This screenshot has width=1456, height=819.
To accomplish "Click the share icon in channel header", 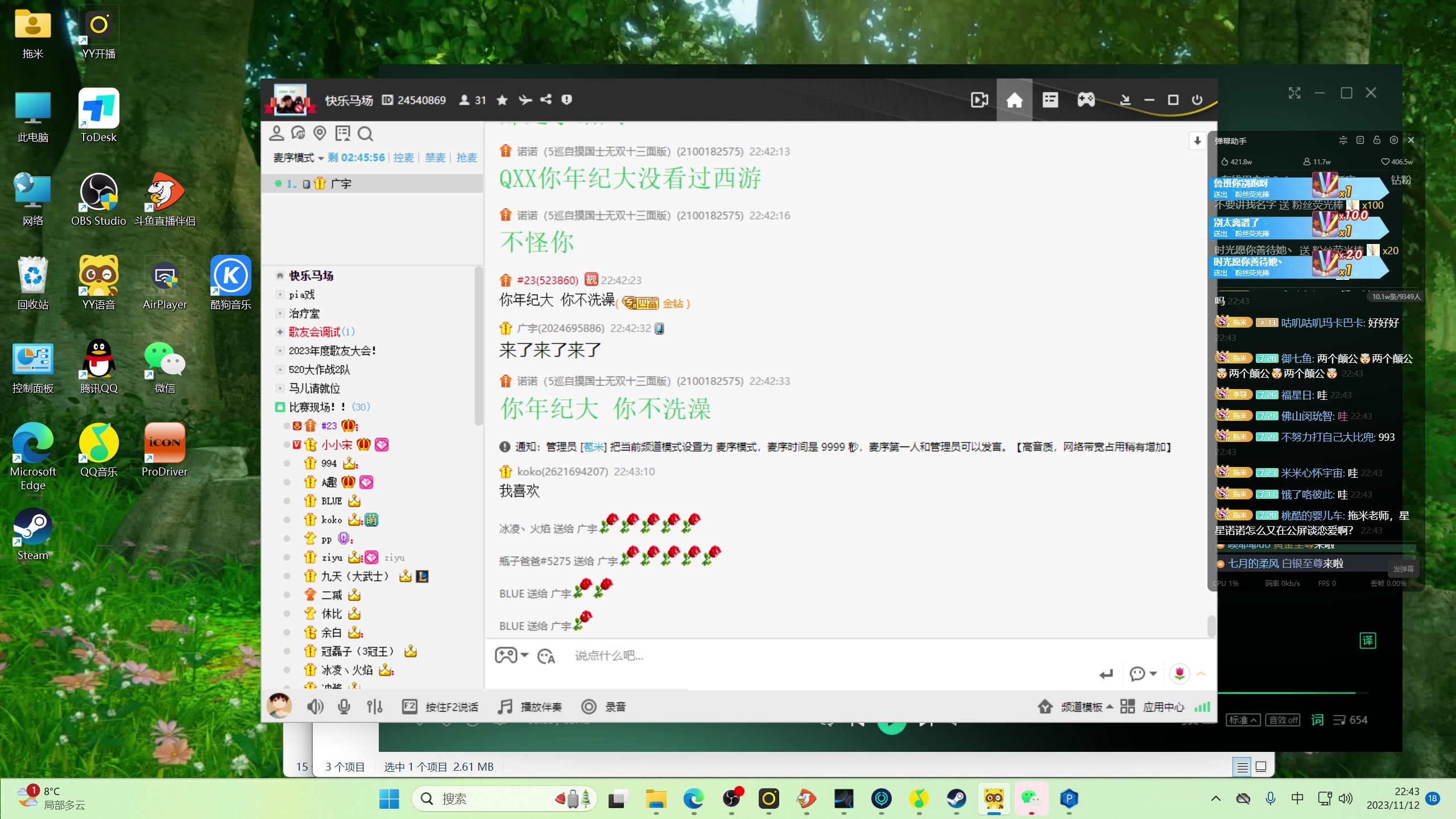I will [x=546, y=100].
